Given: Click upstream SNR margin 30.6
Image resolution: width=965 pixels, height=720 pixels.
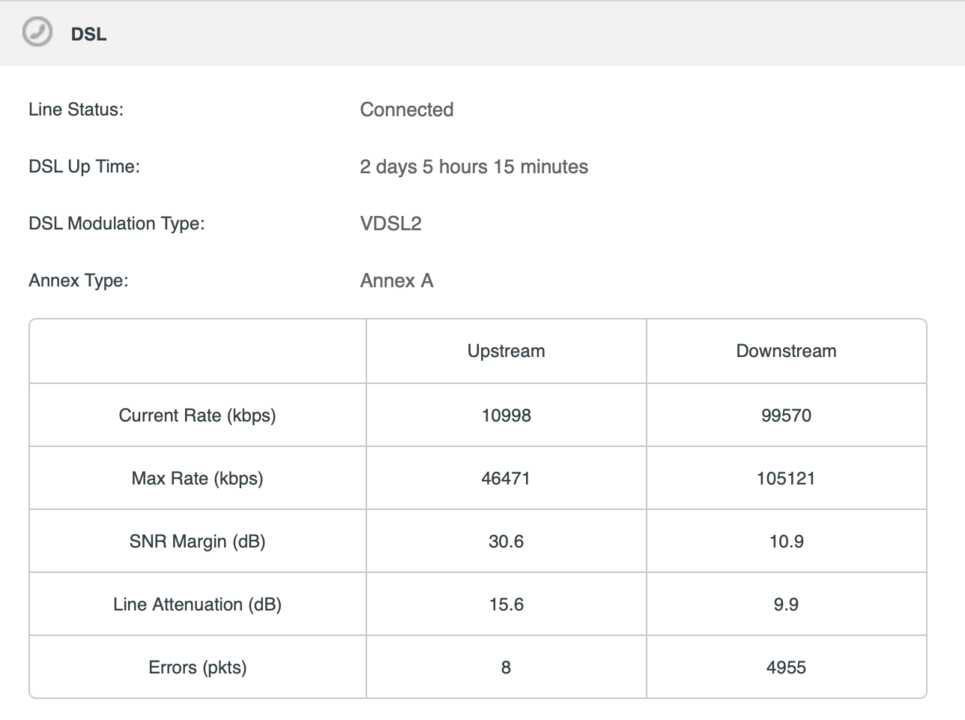Looking at the screenshot, I should click(506, 542).
